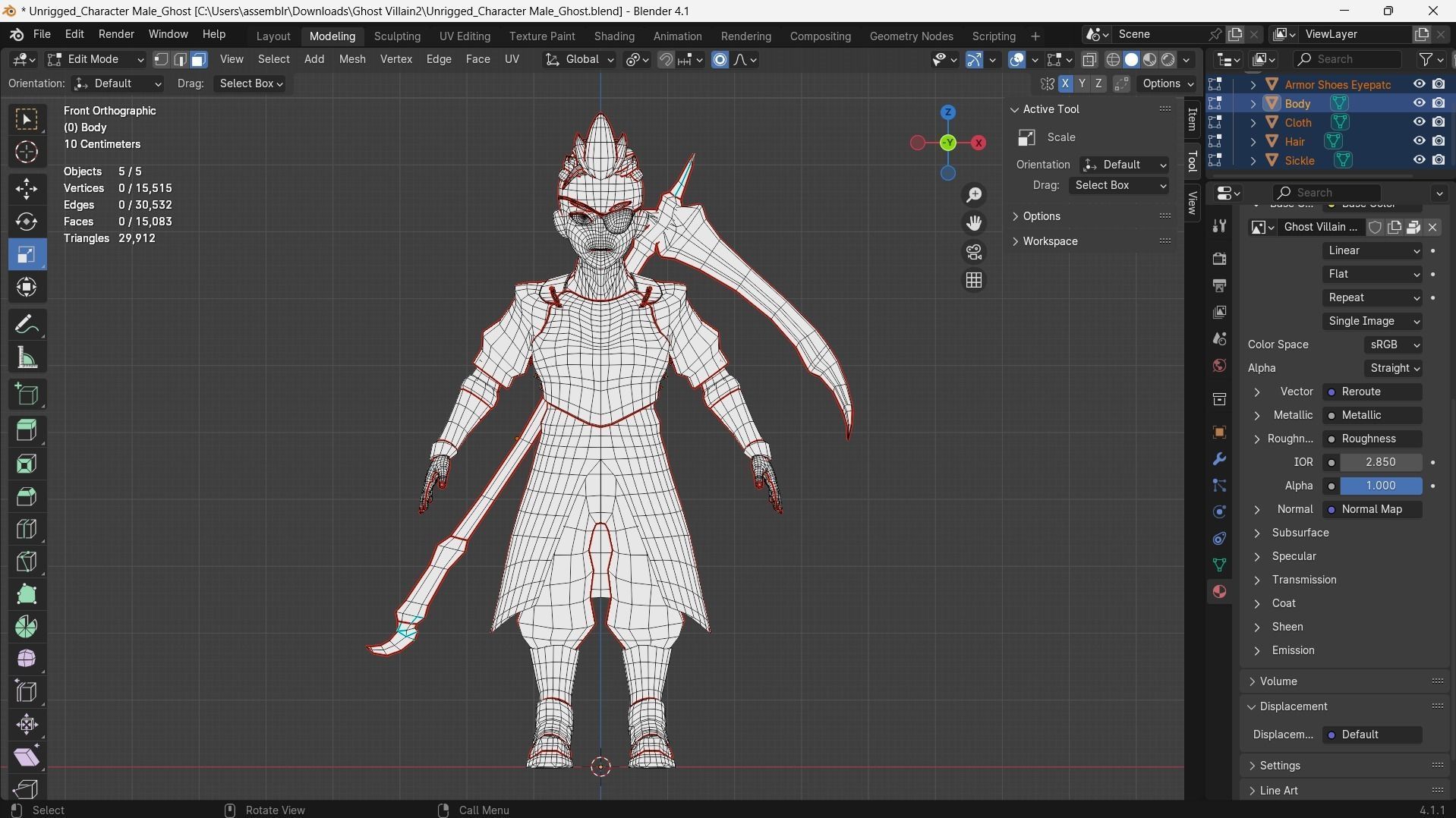Hide the Hair object in outliner

click(1419, 141)
